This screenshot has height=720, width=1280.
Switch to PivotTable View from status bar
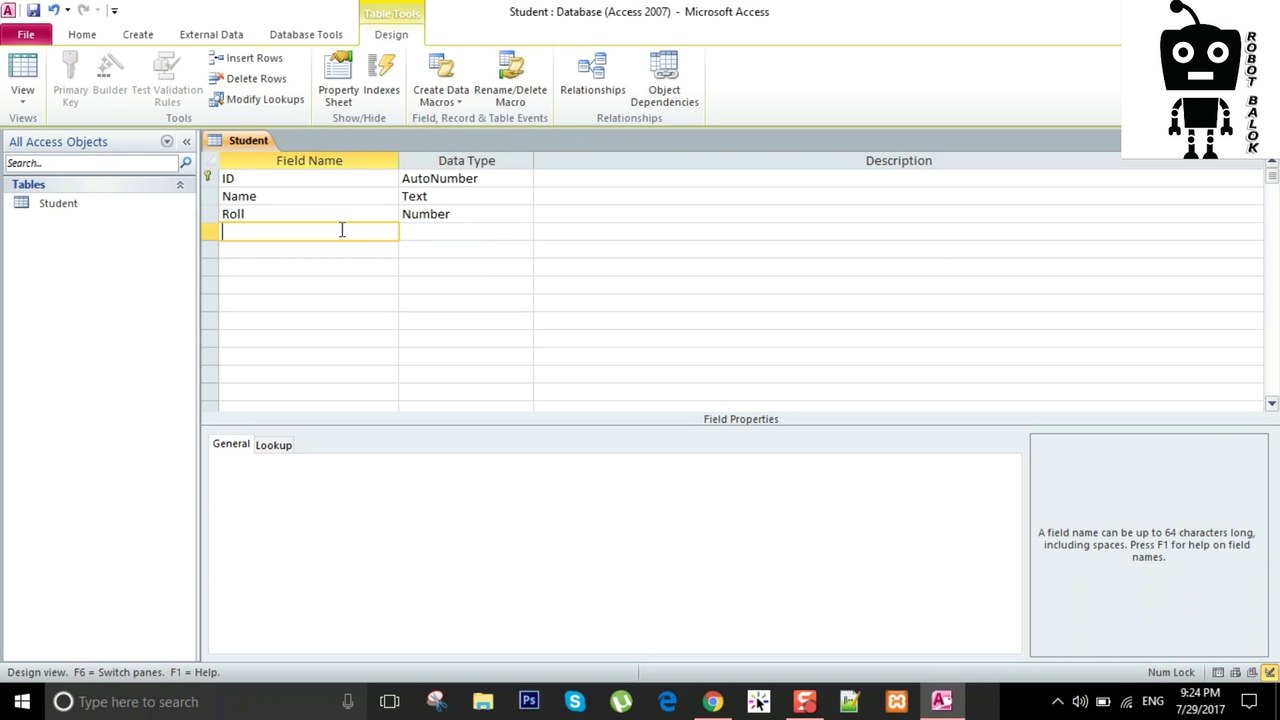click(x=1236, y=672)
